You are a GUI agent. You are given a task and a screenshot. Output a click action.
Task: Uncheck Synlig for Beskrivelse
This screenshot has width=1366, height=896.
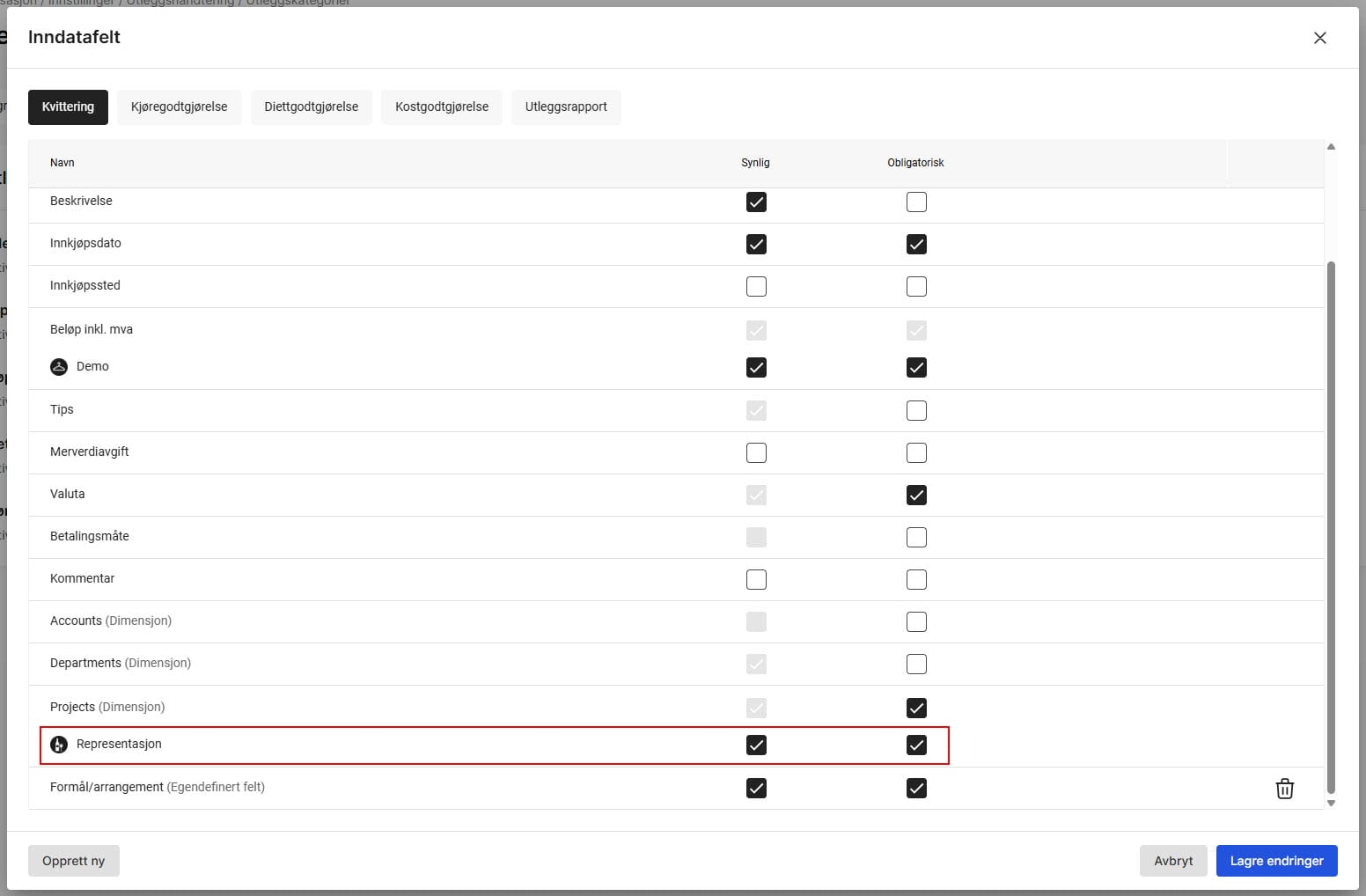click(756, 202)
